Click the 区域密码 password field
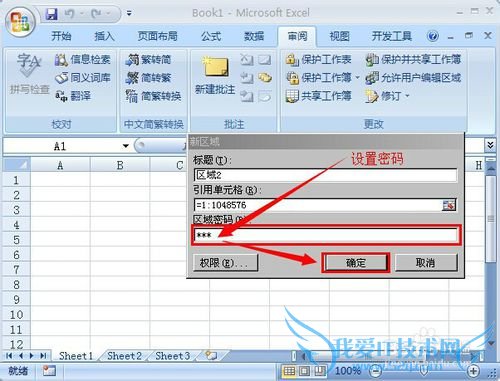Screen dimensions: 500x381 coord(325,235)
